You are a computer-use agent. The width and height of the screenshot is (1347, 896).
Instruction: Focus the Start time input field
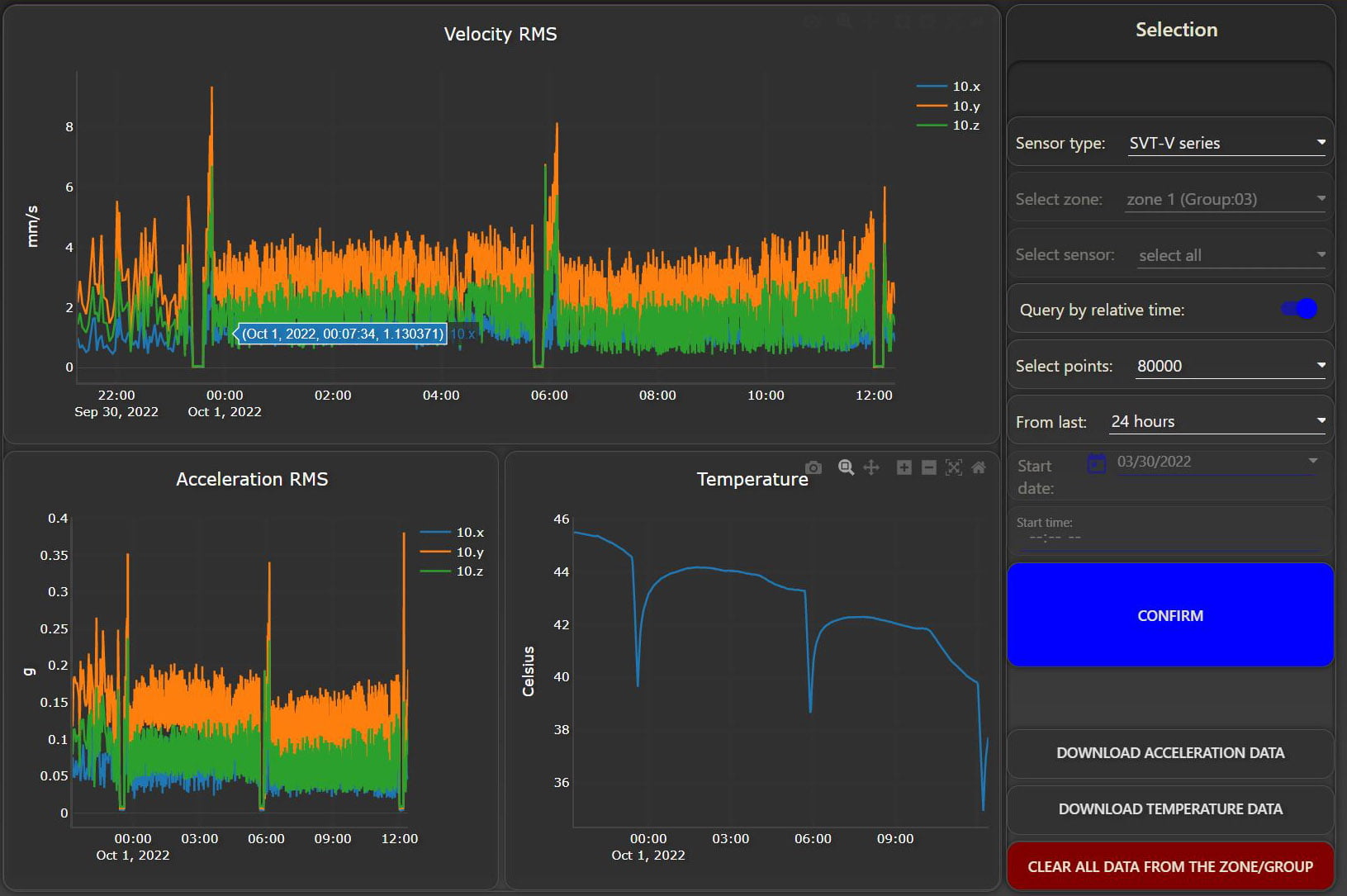[1169, 537]
